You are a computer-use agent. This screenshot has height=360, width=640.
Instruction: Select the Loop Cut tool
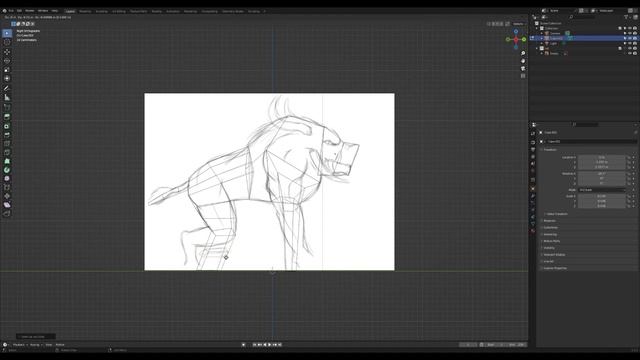[x=7, y=144]
